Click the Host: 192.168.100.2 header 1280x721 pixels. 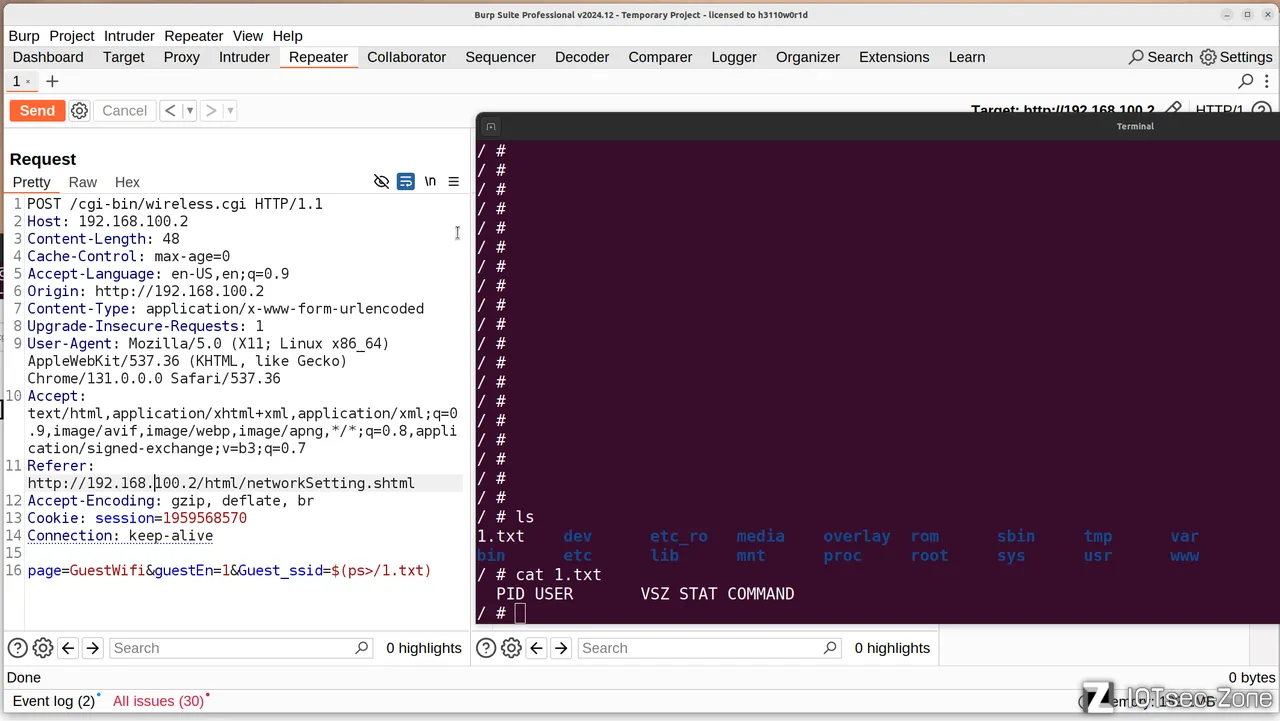pos(107,221)
